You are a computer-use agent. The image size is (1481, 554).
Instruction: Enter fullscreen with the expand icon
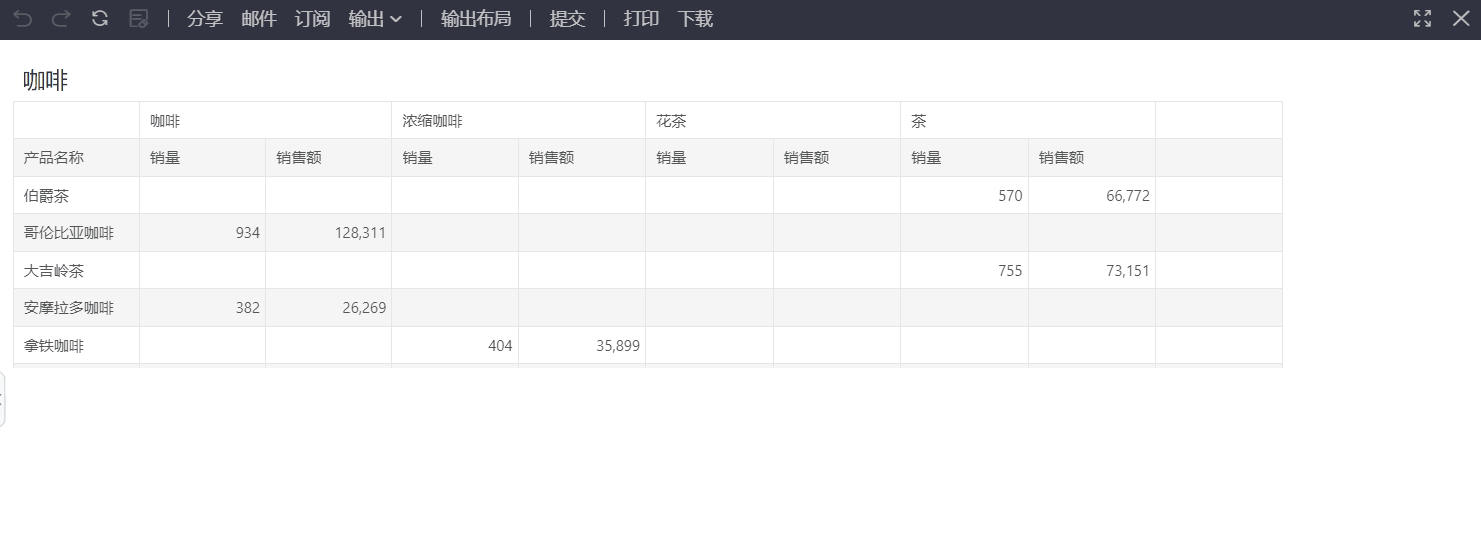[1422, 19]
